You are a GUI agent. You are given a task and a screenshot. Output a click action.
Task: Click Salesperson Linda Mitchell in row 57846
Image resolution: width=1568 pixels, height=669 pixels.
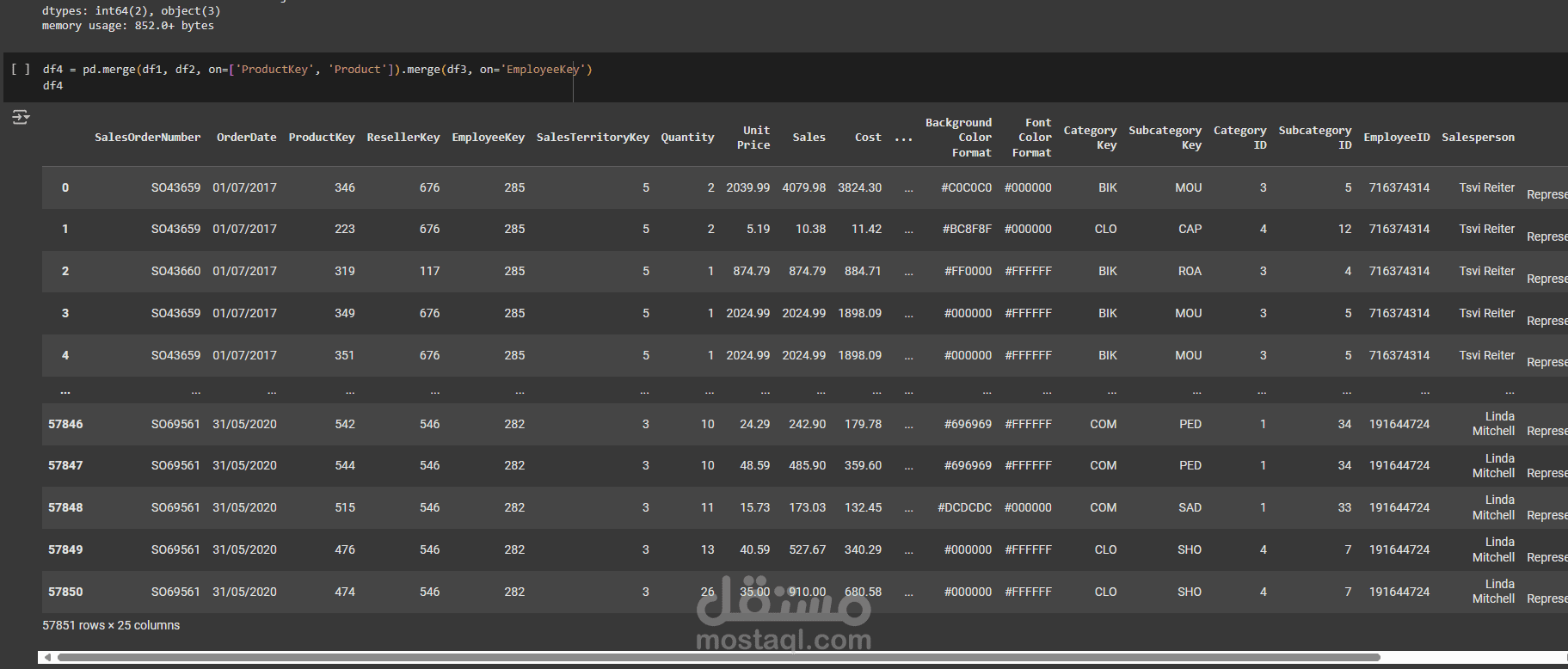pos(1493,424)
